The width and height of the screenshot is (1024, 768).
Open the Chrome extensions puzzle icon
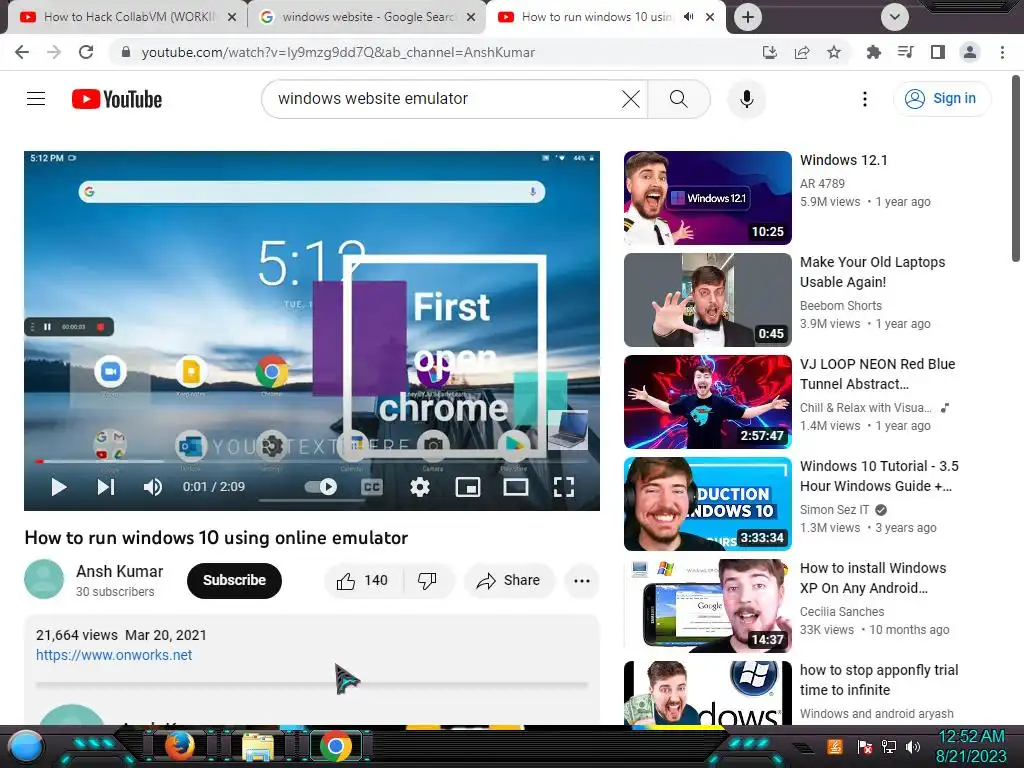pyautogui.click(x=873, y=52)
